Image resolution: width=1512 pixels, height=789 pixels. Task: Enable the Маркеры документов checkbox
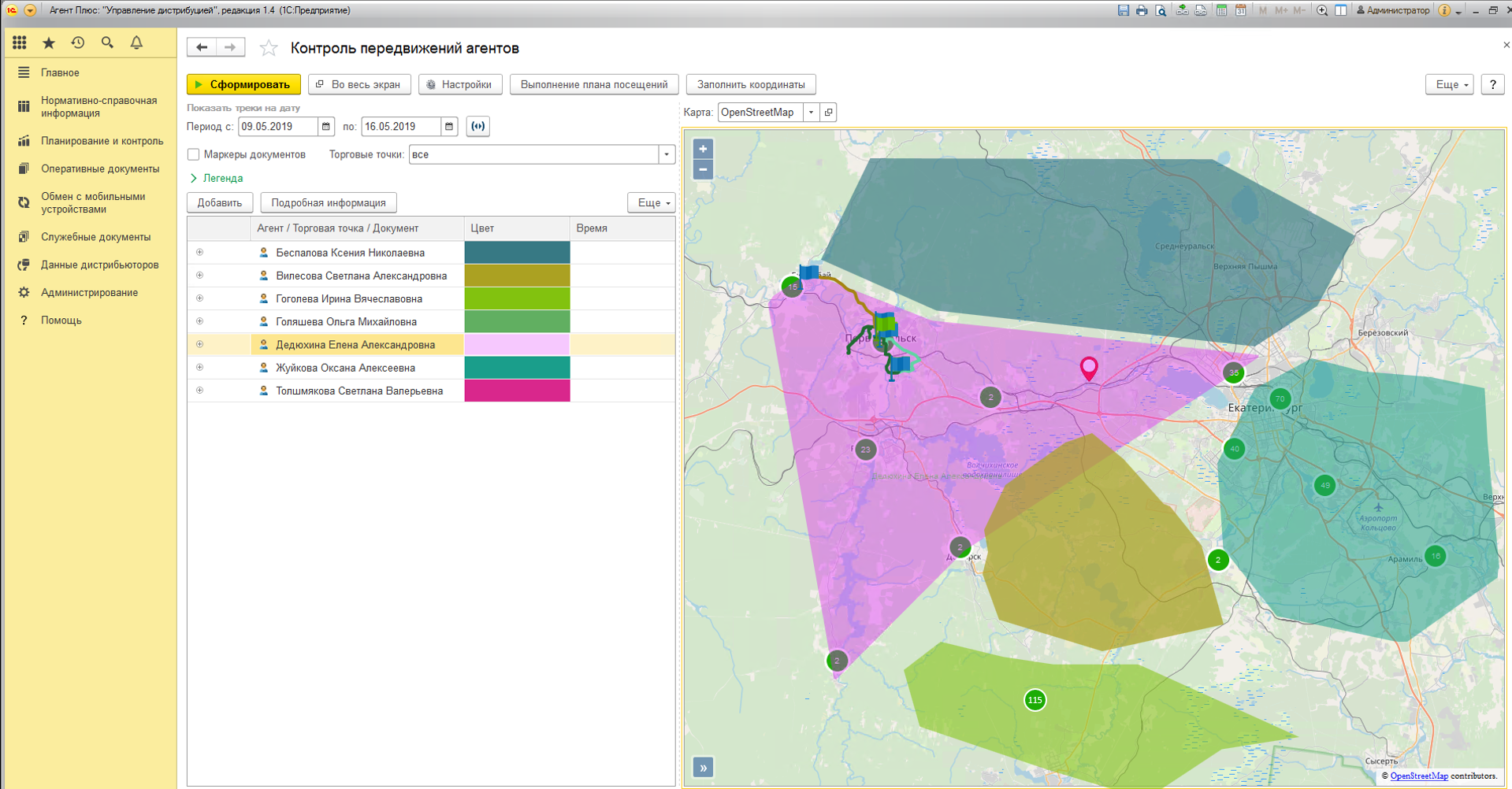pyautogui.click(x=194, y=154)
